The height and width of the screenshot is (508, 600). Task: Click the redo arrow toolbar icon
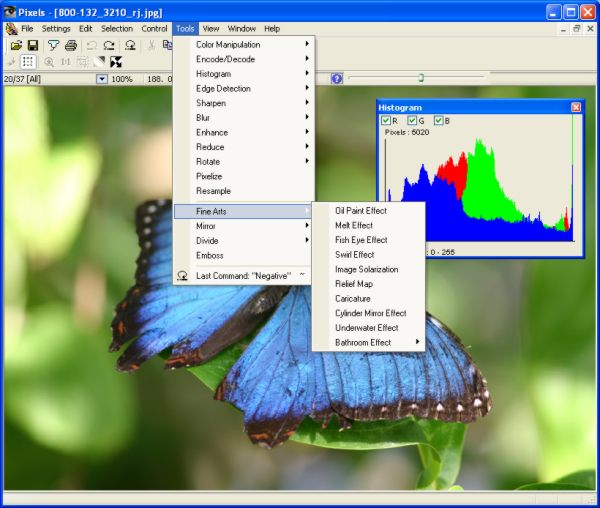[109, 46]
